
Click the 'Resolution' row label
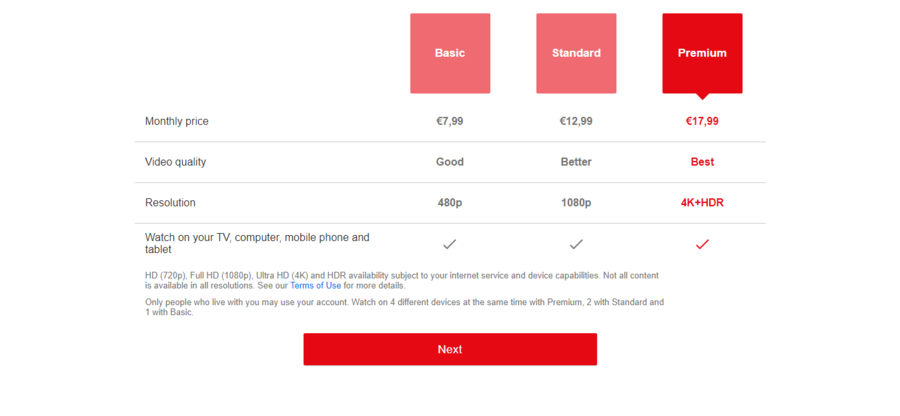[x=171, y=203]
